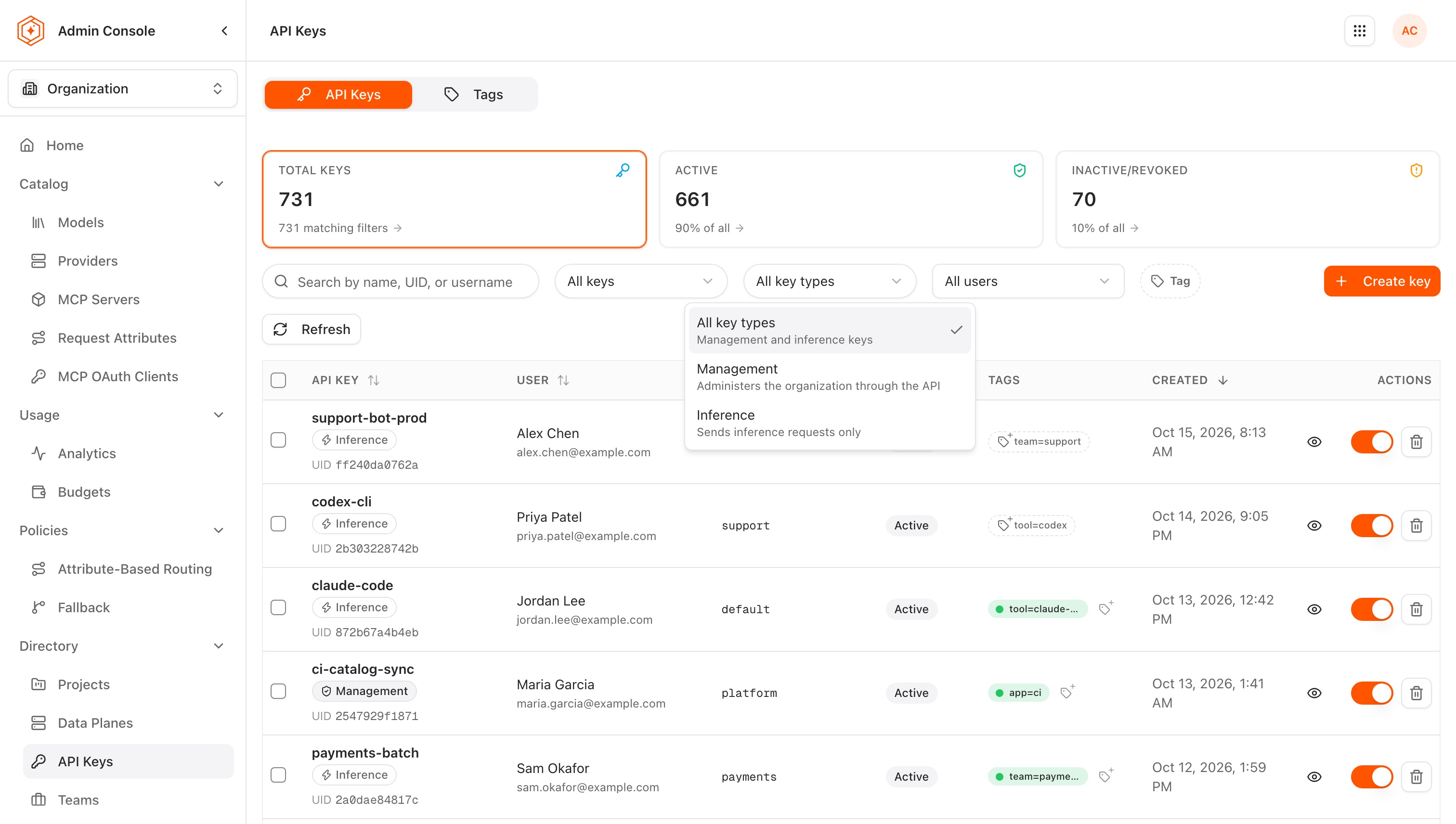Collapse the Admin Console sidebar
This screenshot has width=1456, height=824.
[224, 30]
